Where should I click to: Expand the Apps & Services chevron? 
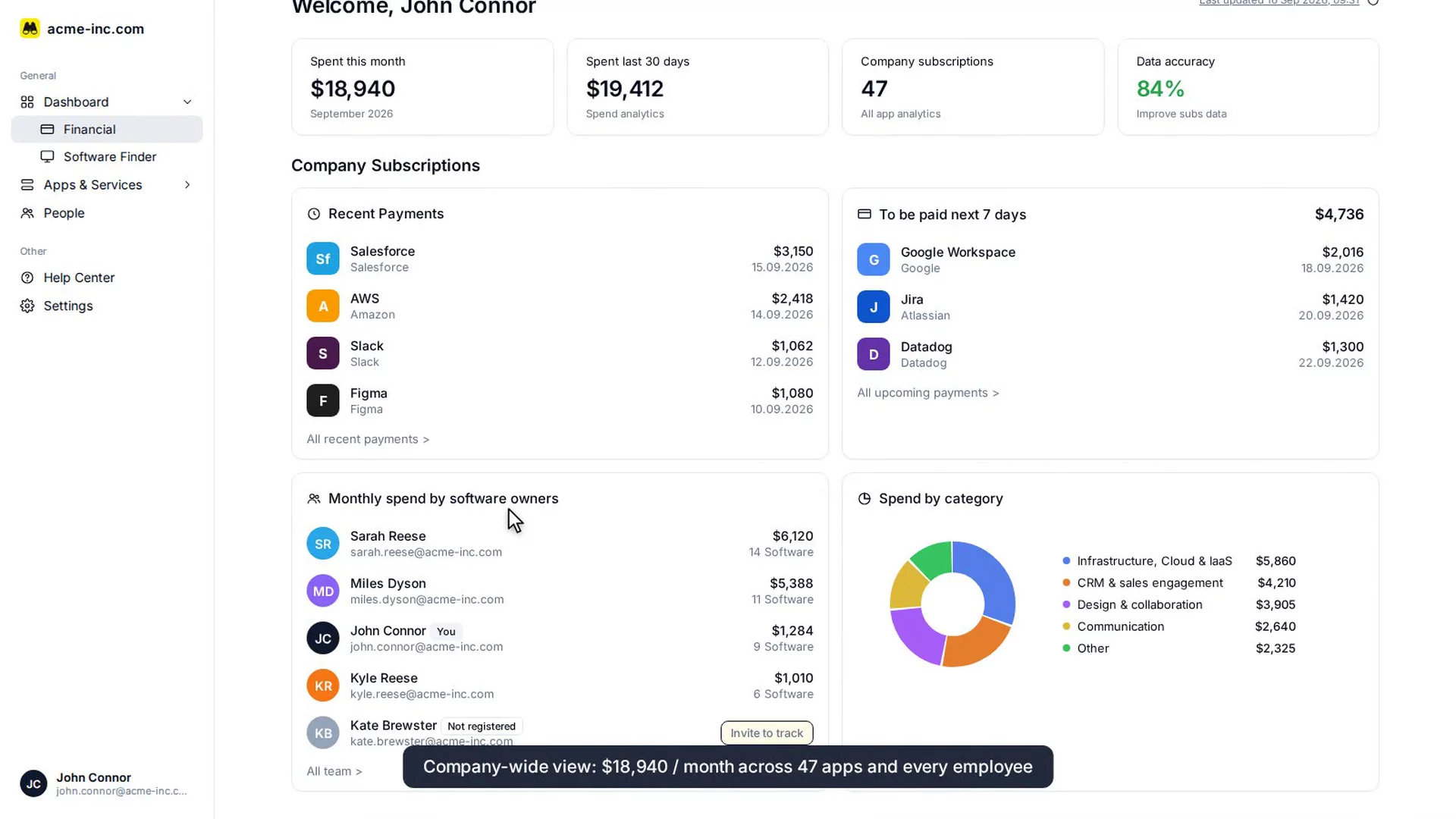coord(187,184)
